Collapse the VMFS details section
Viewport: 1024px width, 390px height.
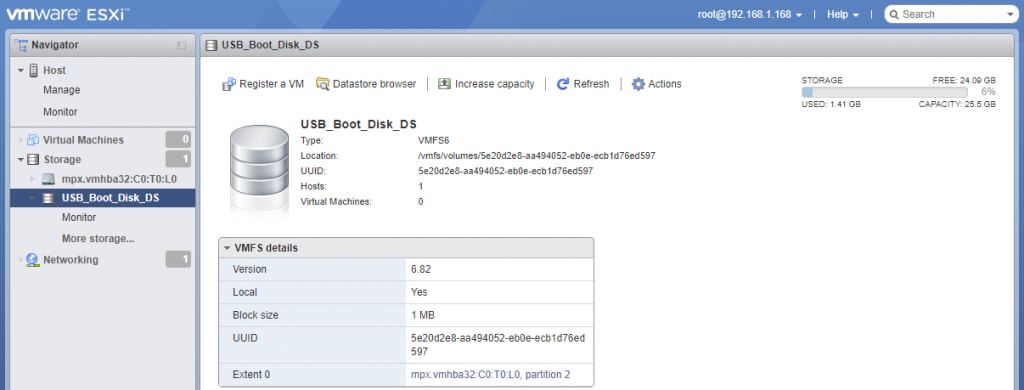tap(227, 248)
